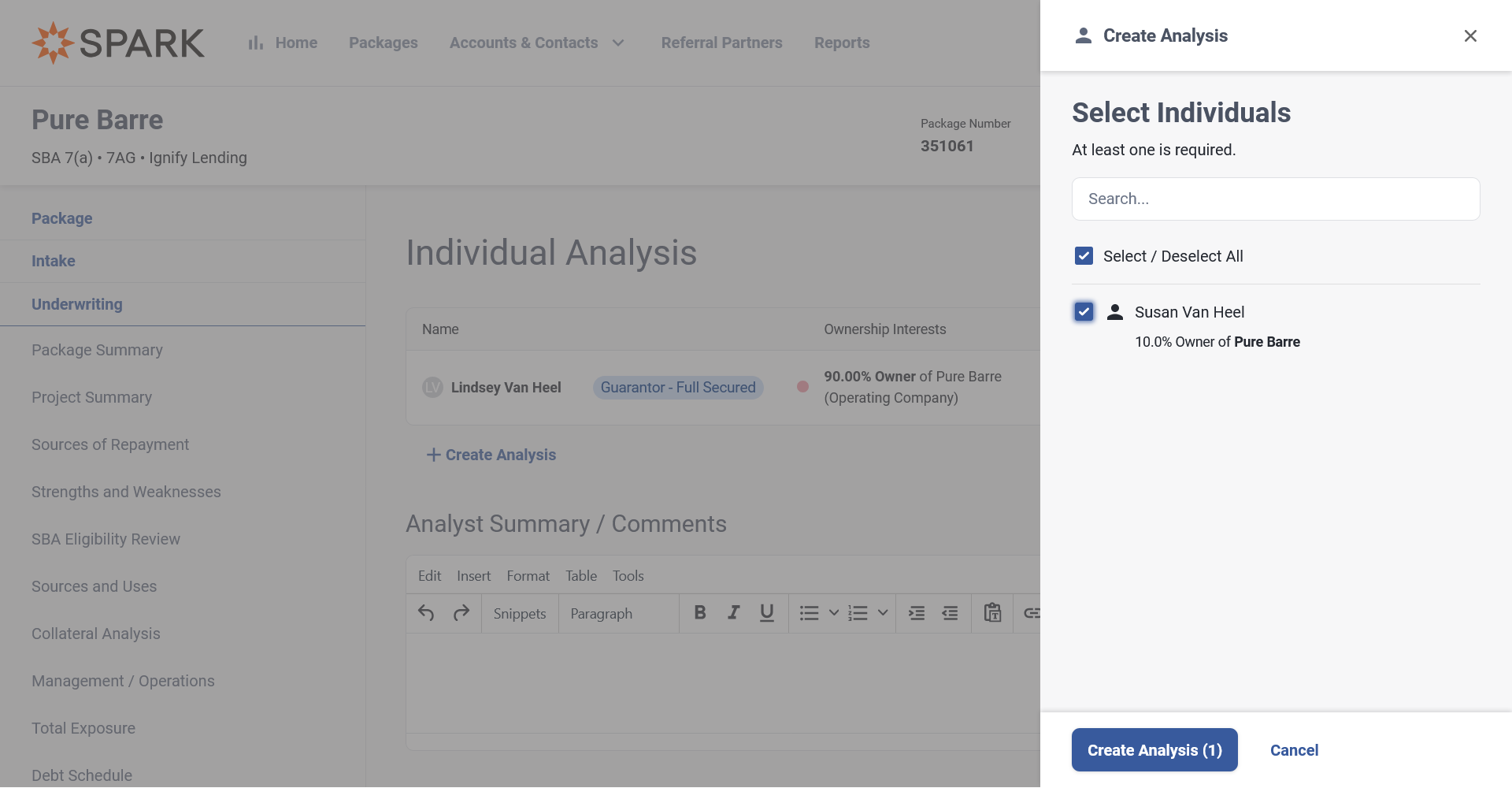Image resolution: width=1512 pixels, height=788 pixels.
Task: Open the Format menu in editor
Action: coord(528,576)
